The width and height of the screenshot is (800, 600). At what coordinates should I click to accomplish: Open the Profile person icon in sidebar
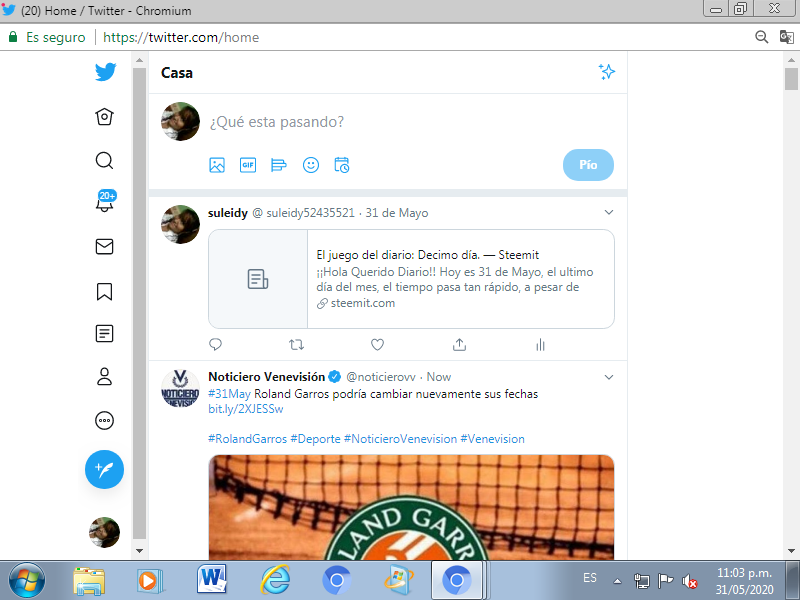coord(105,377)
